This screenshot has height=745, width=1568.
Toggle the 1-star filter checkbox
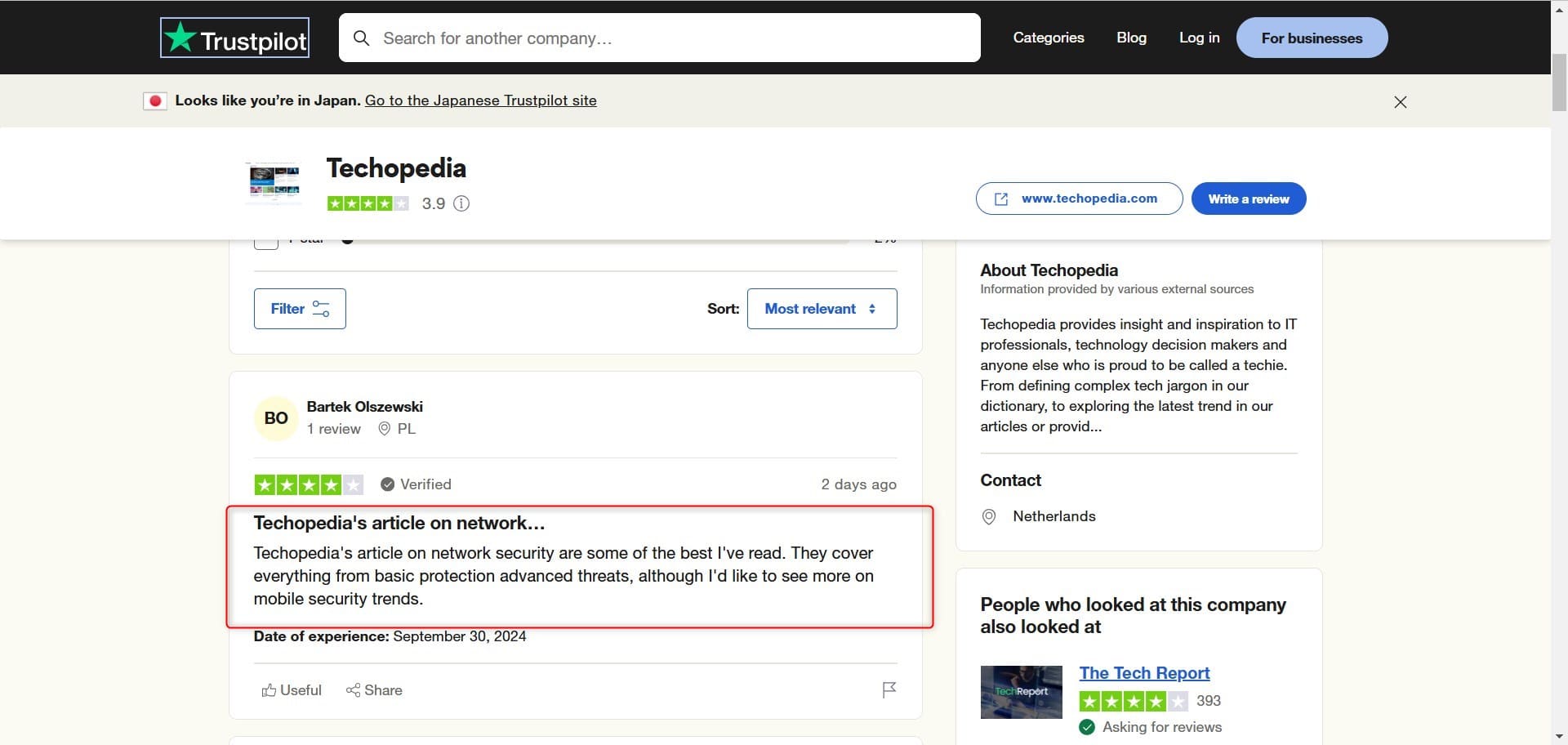(x=266, y=243)
